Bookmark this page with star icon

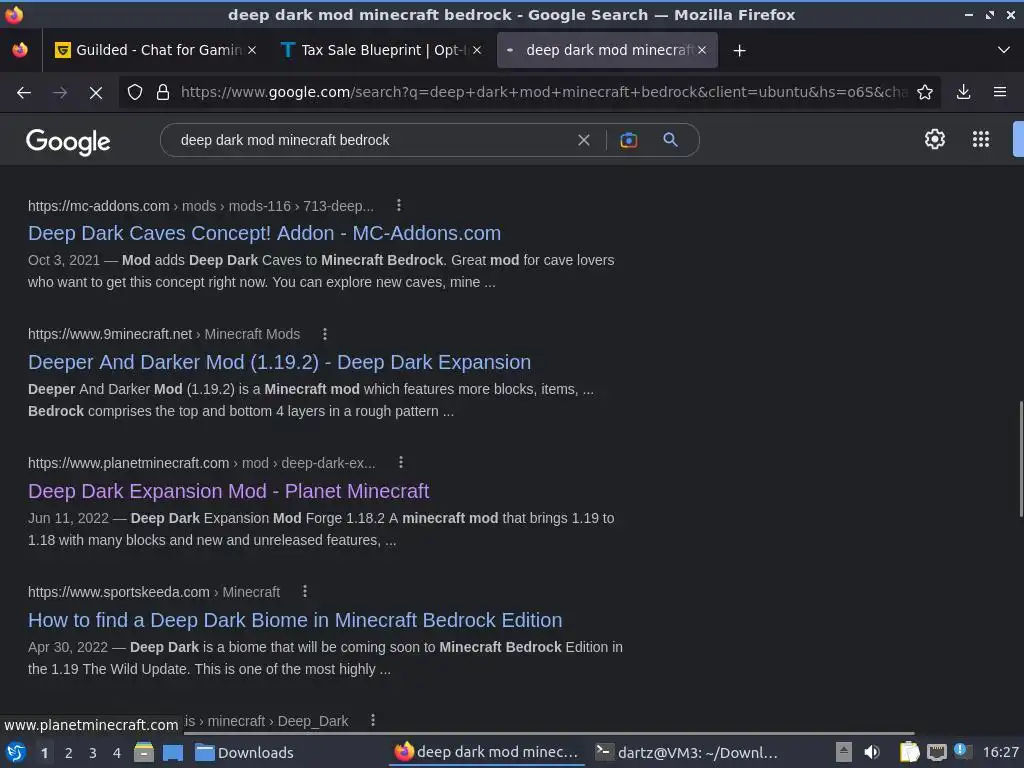click(925, 92)
